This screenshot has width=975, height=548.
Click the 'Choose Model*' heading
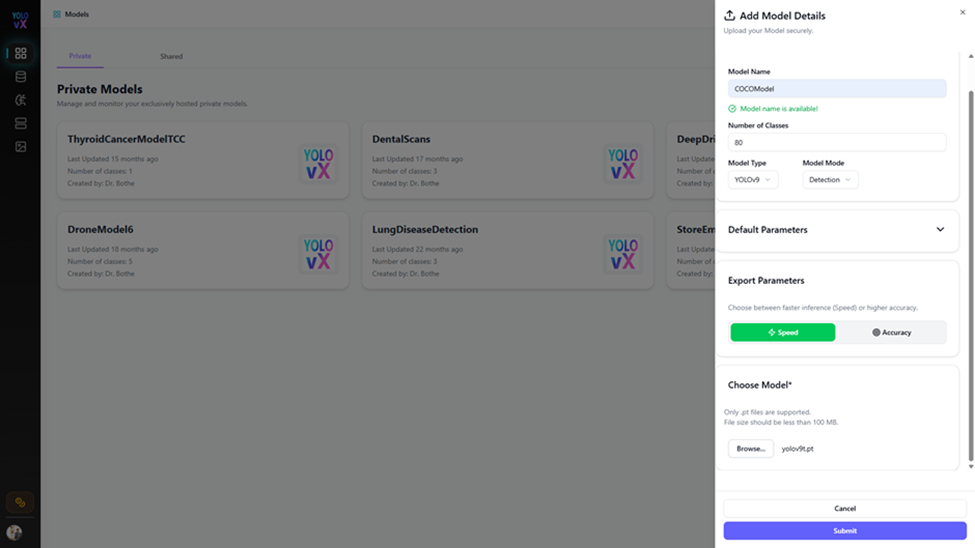pyautogui.click(x=760, y=385)
